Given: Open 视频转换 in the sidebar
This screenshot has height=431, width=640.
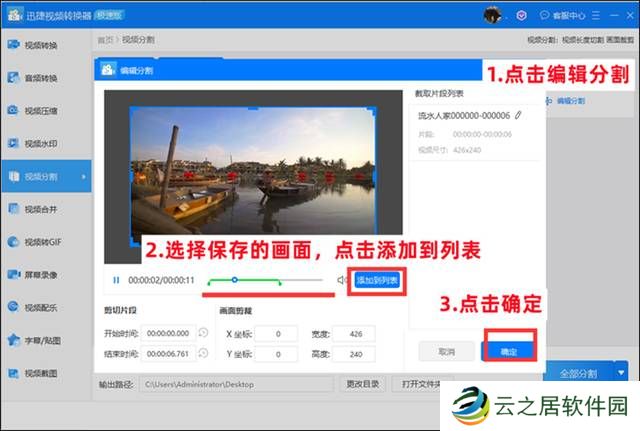Looking at the screenshot, I should tap(40, 45).
